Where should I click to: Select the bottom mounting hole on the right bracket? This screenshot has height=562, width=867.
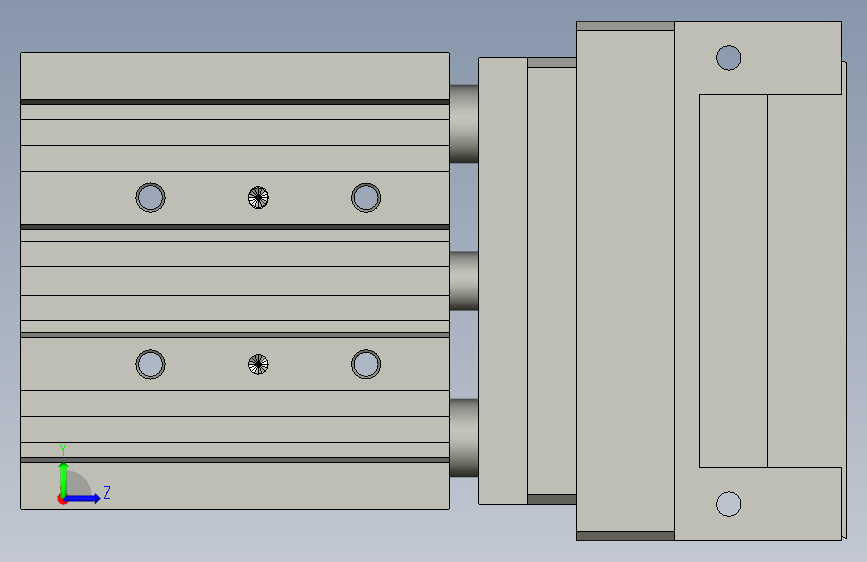(728, 504)
